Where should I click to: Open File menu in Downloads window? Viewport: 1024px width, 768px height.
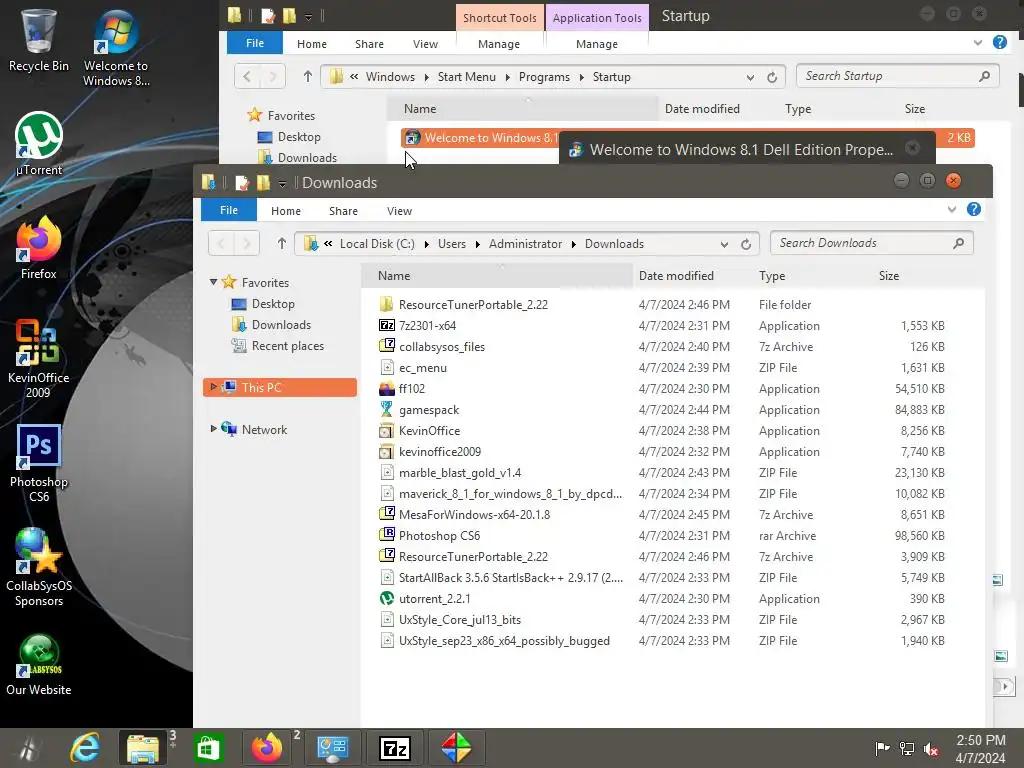point(229,210)
